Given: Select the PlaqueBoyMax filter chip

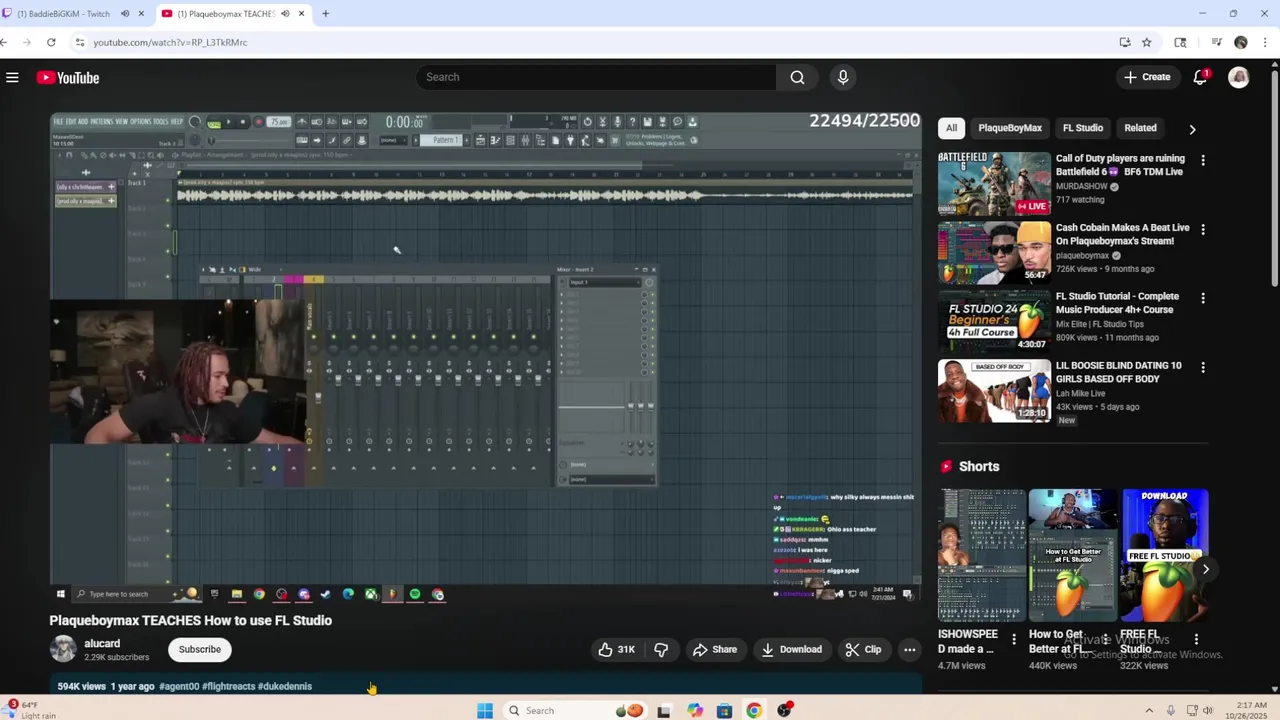Looking at the screenshot, I should pyautogui.click(x=1010, y=128).
